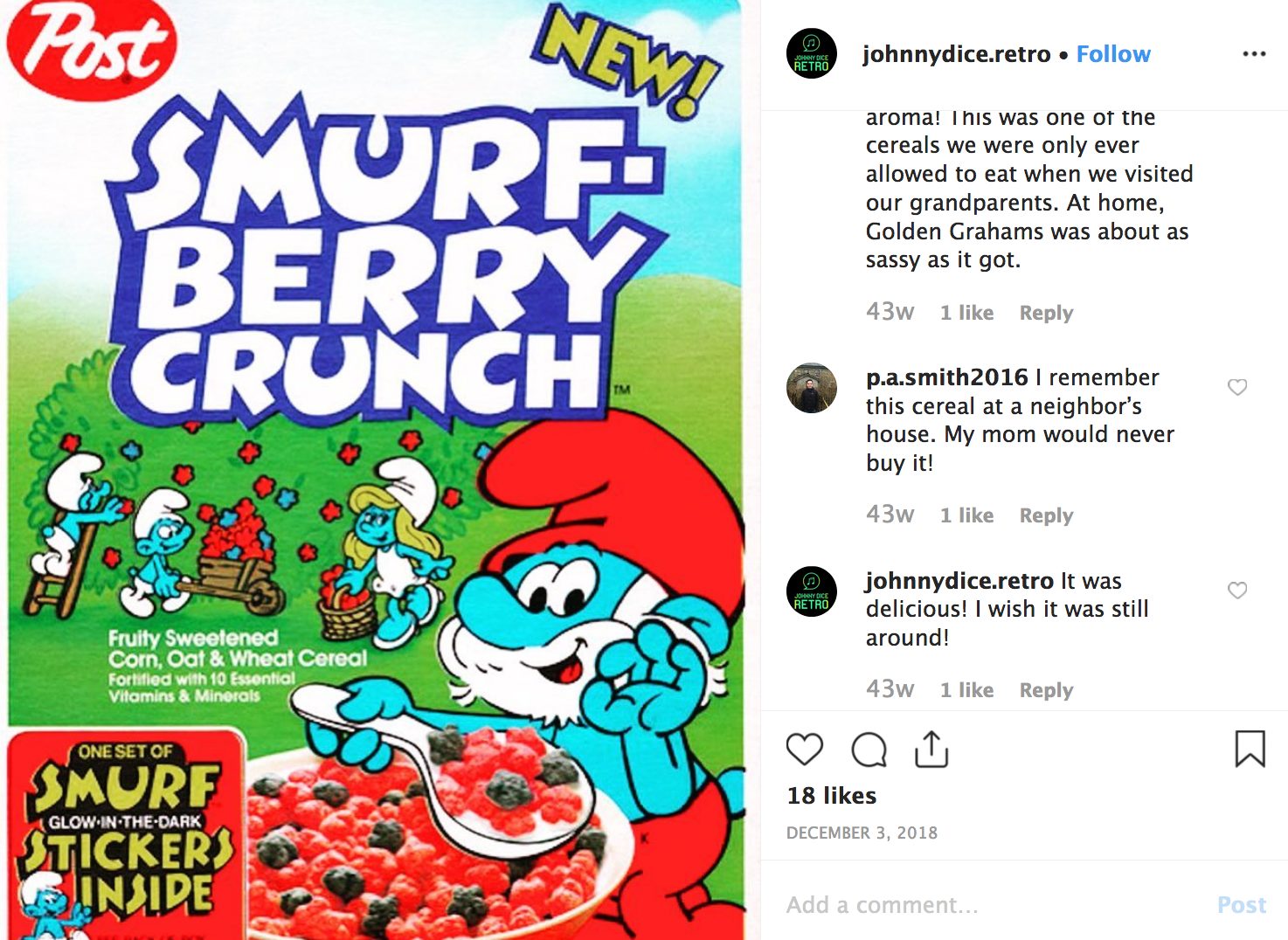Screen dimensions: 1288x940
Task: Open p.a.smith2016's profile picture
Action: pyautogui.click(x=812, y=388)
